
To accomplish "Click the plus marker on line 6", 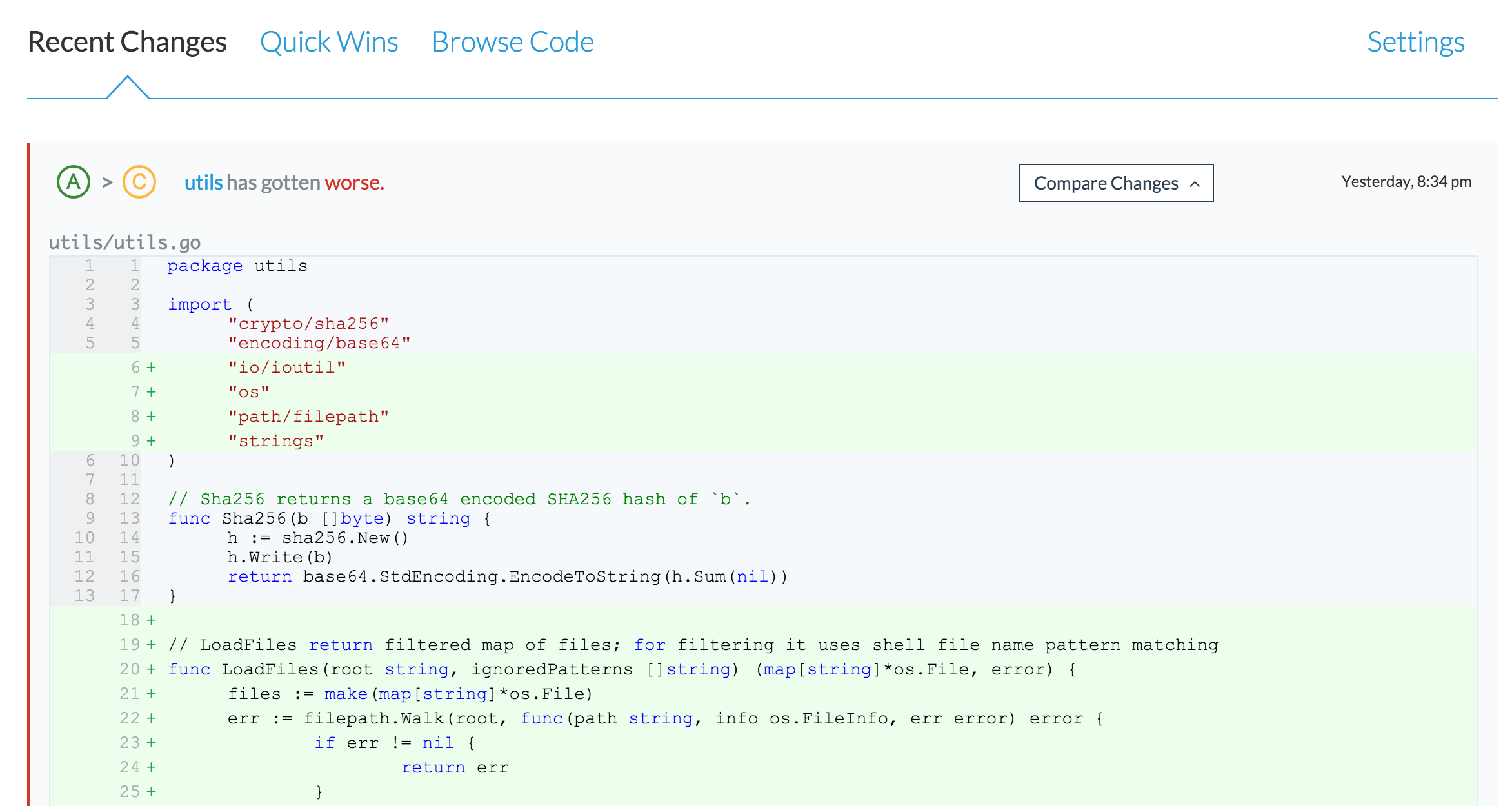I will tap(151, 368).
